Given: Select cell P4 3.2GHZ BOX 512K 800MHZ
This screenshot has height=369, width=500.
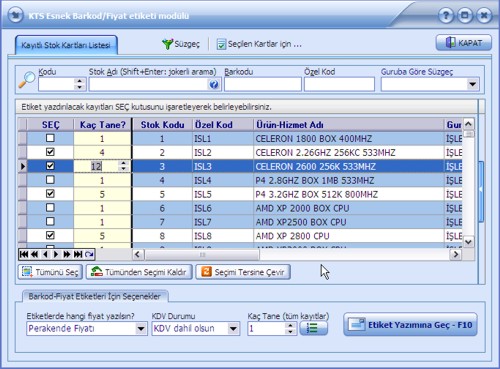Looking at the screenshot, I should pos(348,194).
